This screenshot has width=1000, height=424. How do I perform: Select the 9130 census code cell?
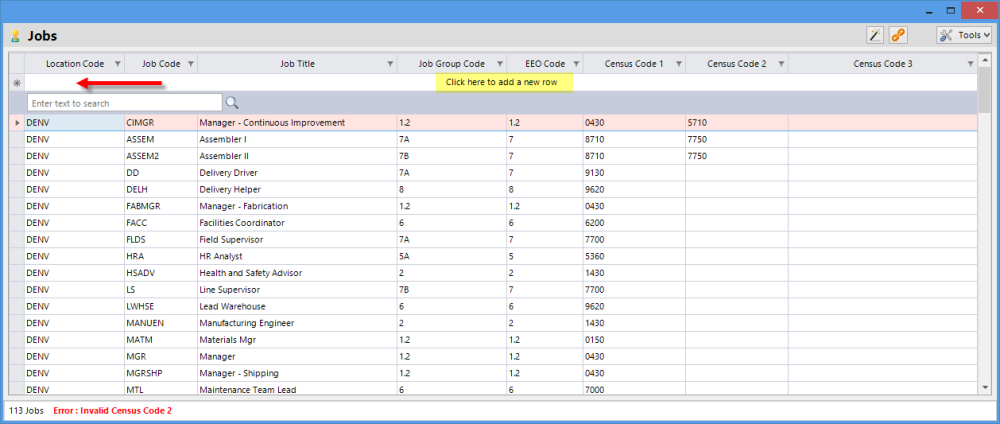635,173
